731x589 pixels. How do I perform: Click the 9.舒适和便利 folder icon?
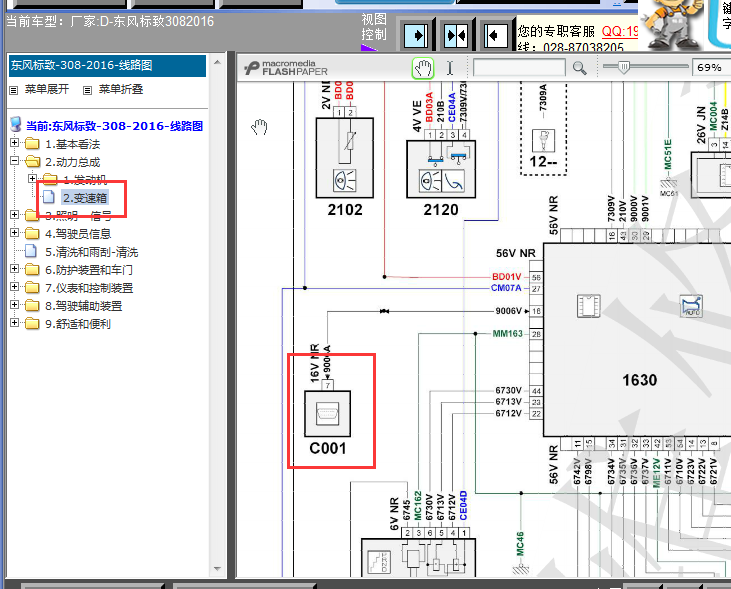(x=32, y=323)
